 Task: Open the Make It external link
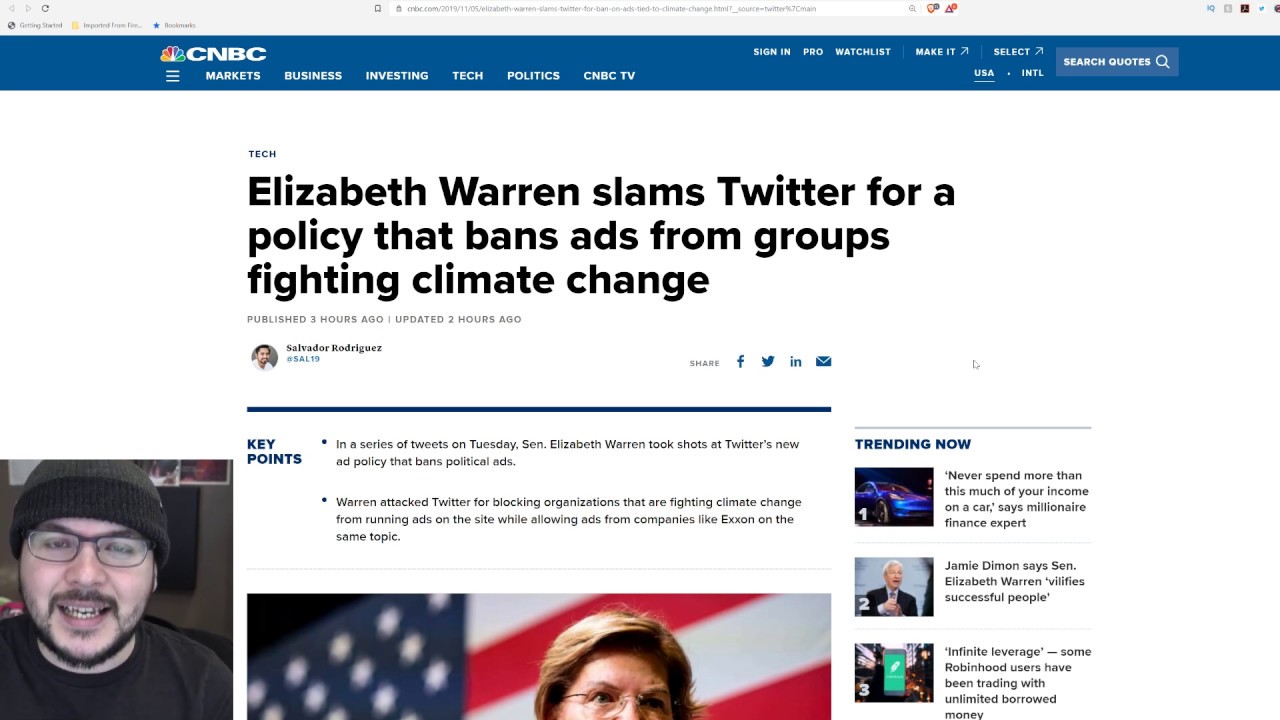point(942,52)
